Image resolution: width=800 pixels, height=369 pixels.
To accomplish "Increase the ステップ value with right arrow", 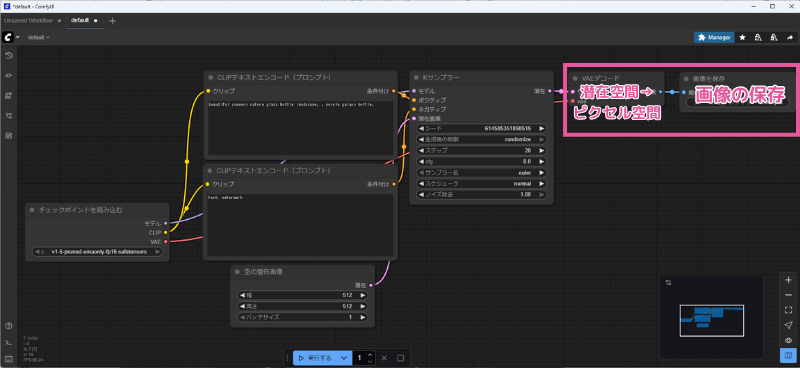I will (542, 151).
